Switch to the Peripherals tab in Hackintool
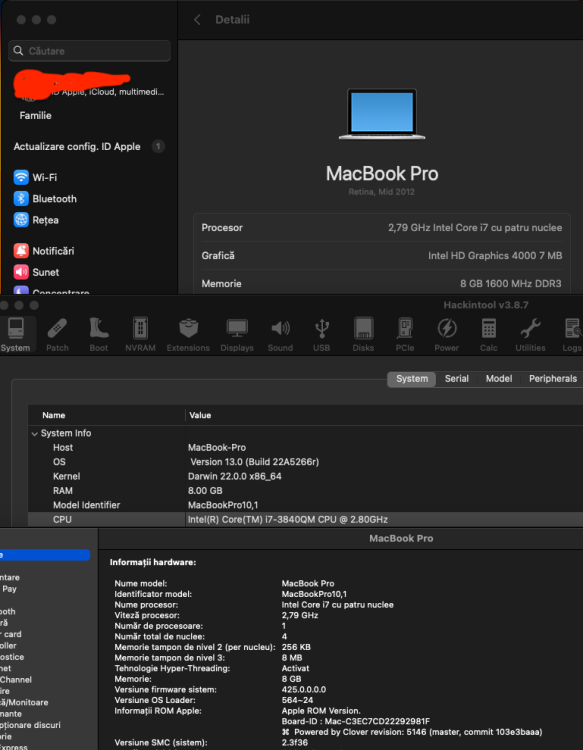The height and width of the screenshot is (750, 583). [553, 379]
